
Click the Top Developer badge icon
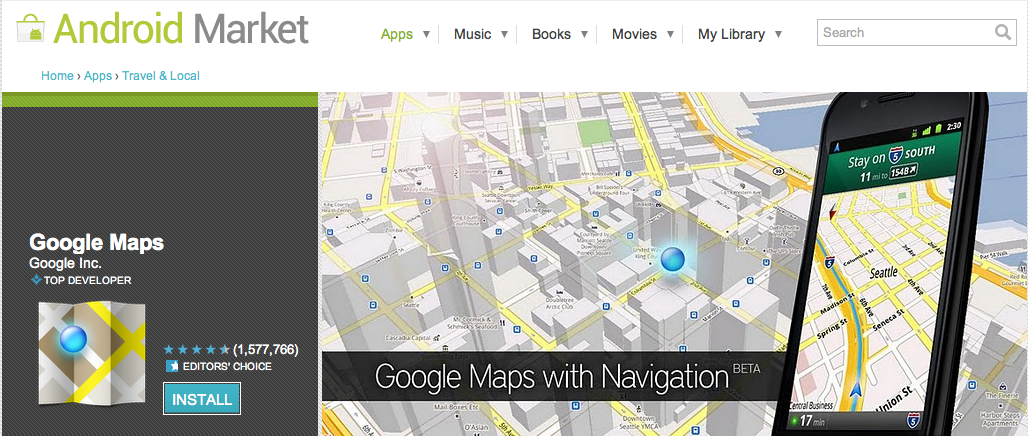click(36, 281)
